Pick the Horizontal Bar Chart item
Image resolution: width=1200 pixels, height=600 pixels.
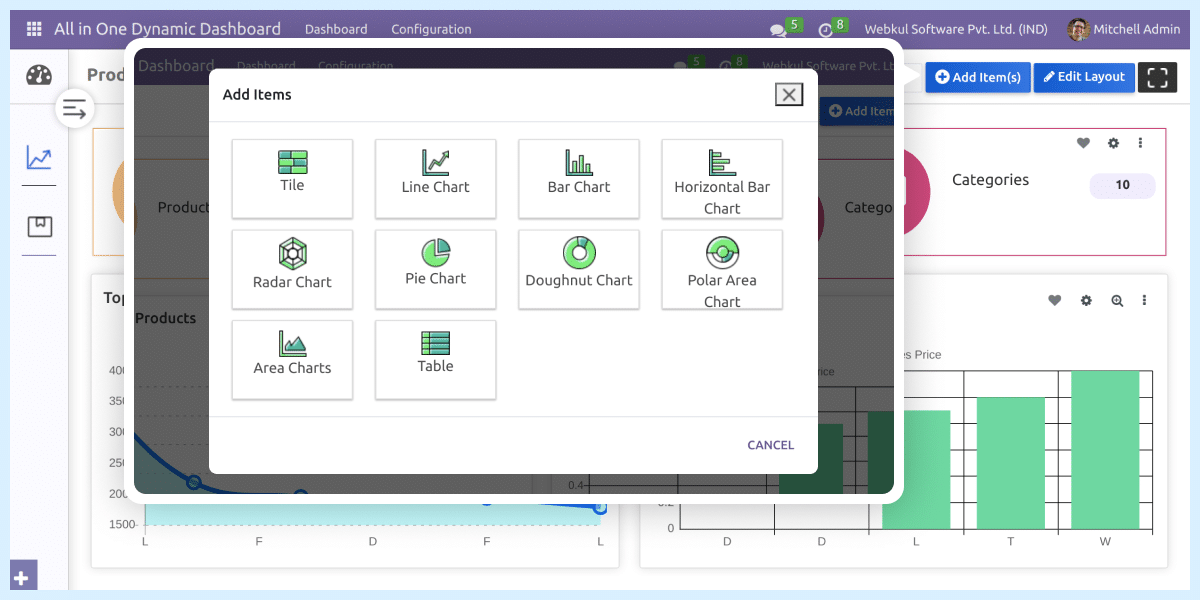click(721, 179)
